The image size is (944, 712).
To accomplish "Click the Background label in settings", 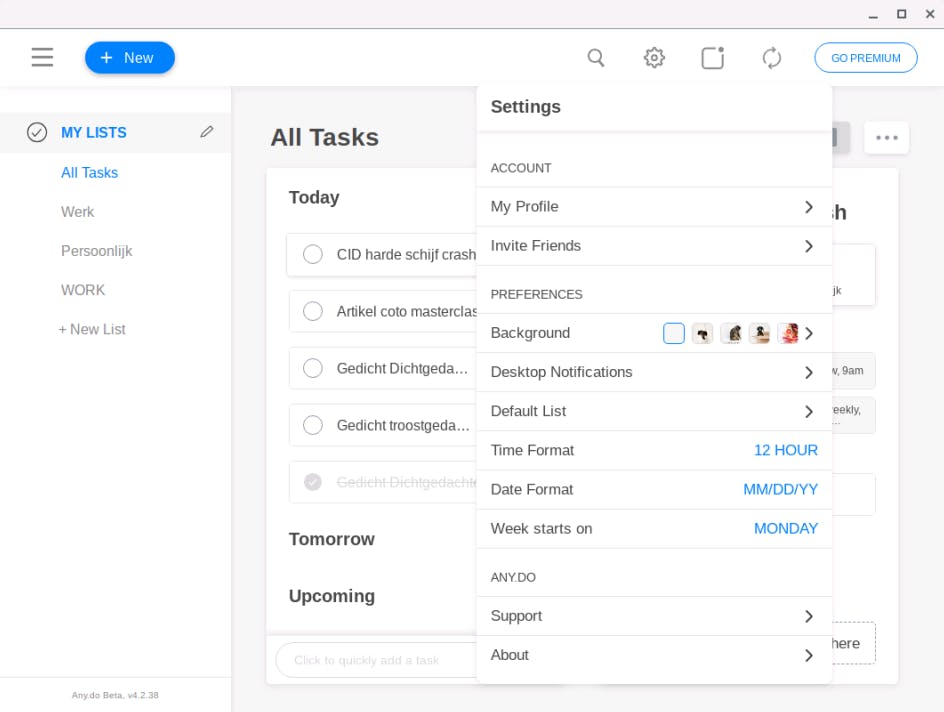I will tap(530, 333).
